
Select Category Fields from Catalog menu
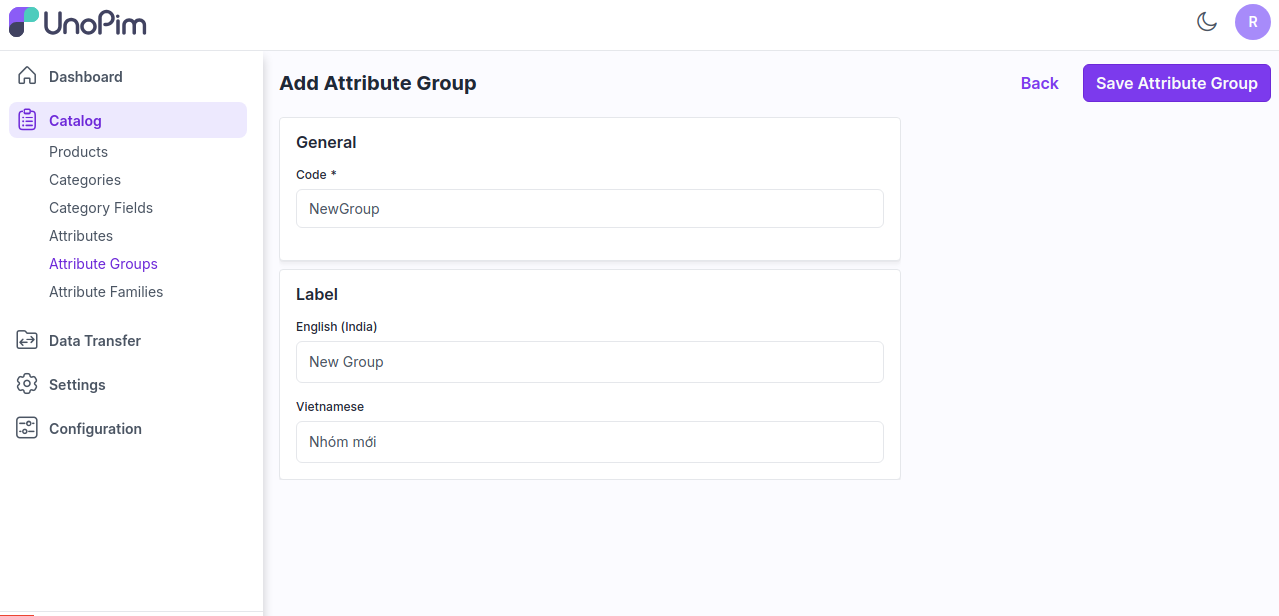pyautogui.click(x=100, y=207)
